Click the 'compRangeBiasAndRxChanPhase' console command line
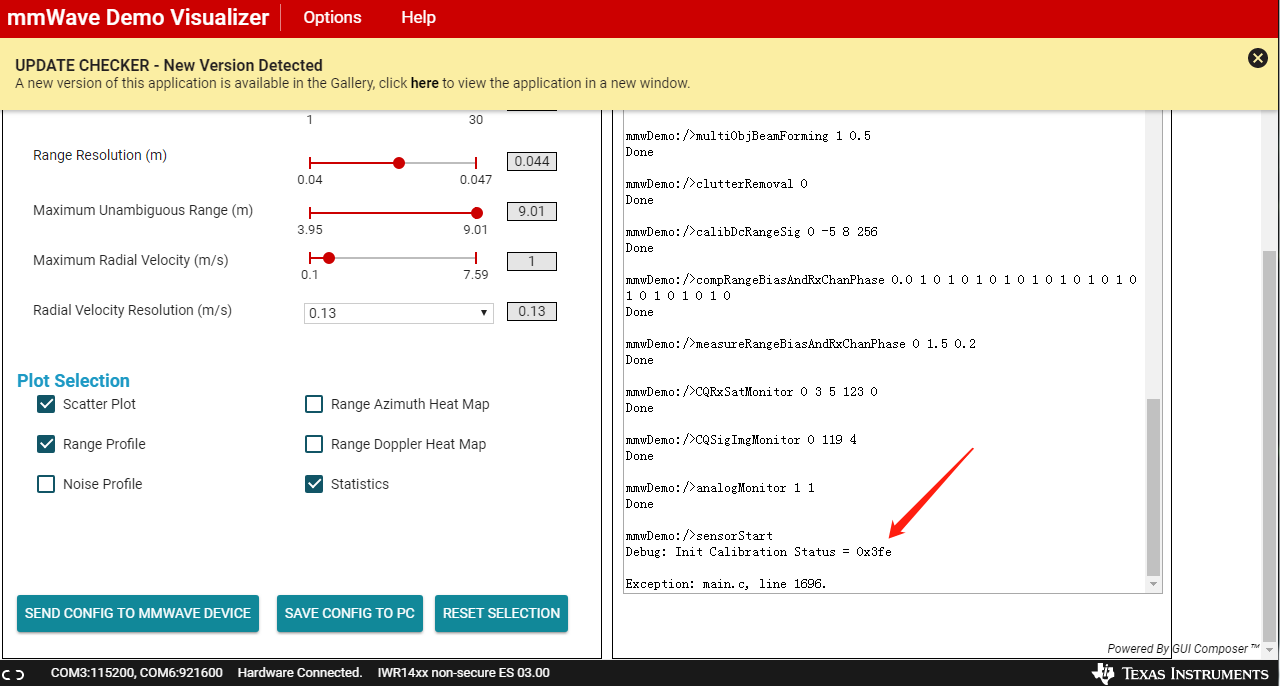The image size is (1280, 686). coord(881,288)
